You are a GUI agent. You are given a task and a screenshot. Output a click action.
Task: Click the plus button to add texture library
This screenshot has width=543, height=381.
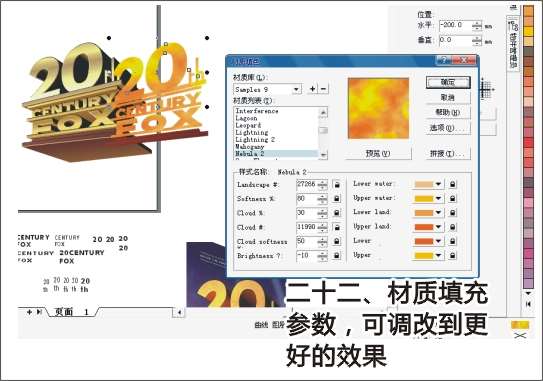[313, 89]
